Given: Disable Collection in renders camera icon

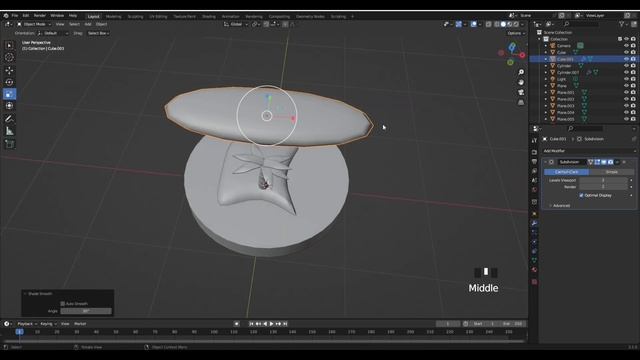Looking at the screenshot, I should [x=633, y=39].
